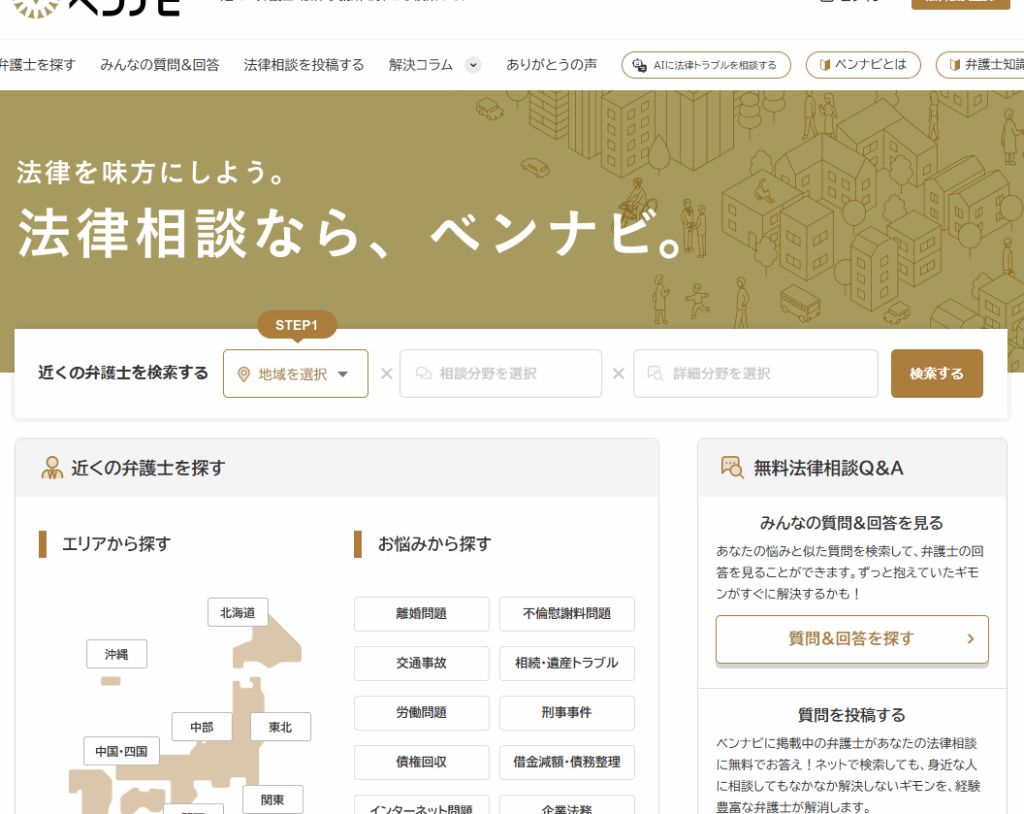This screenshot has width=1024, height=814.
Task: Click the Bennavi sun logo icon
Action: pyautogui.click(x=34, y=8)
